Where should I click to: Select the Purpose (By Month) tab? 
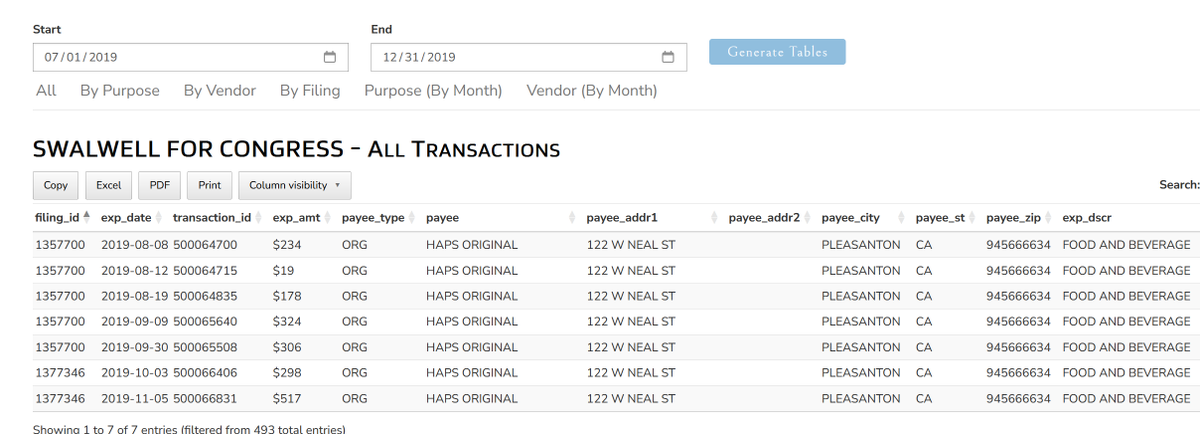433,90
